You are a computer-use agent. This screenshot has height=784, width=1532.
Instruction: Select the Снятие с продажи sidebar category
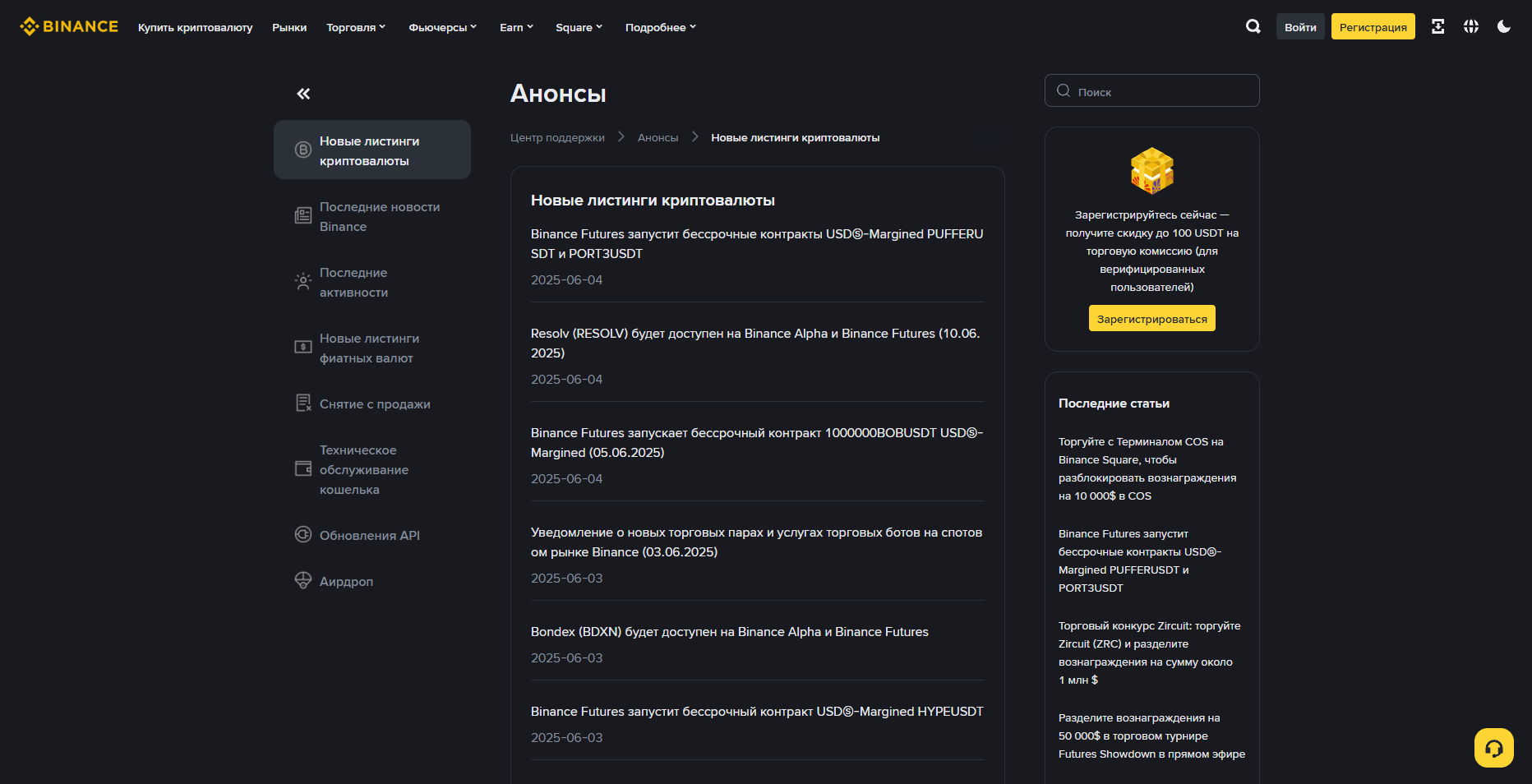372,403
